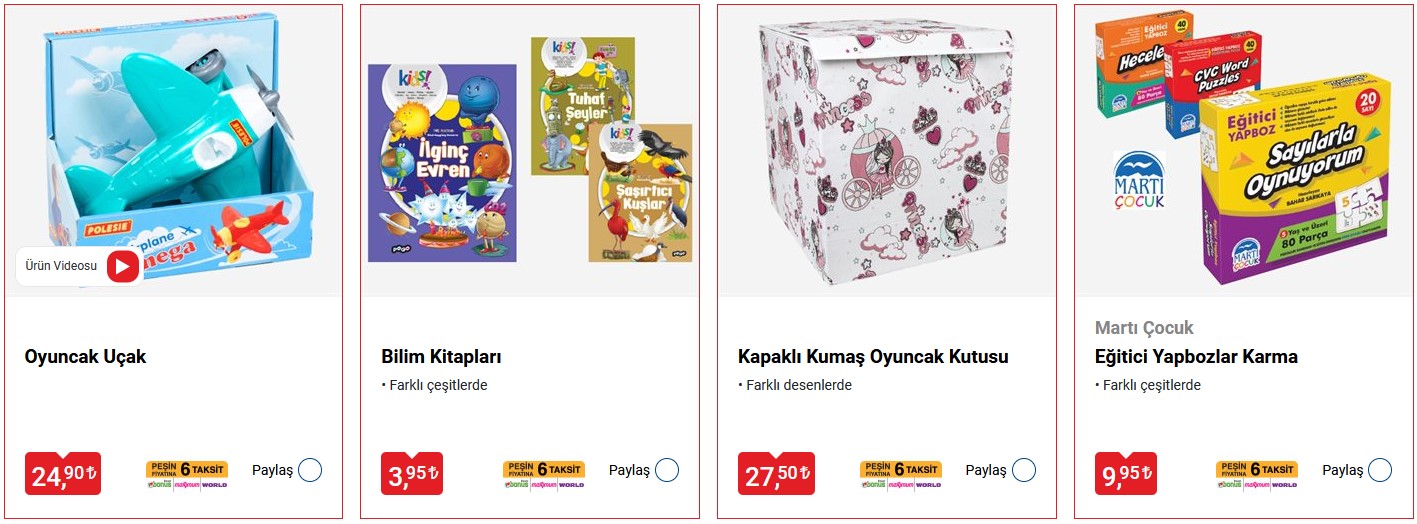
Task: Click the 3,95 price tag
Action: (412, 474)
